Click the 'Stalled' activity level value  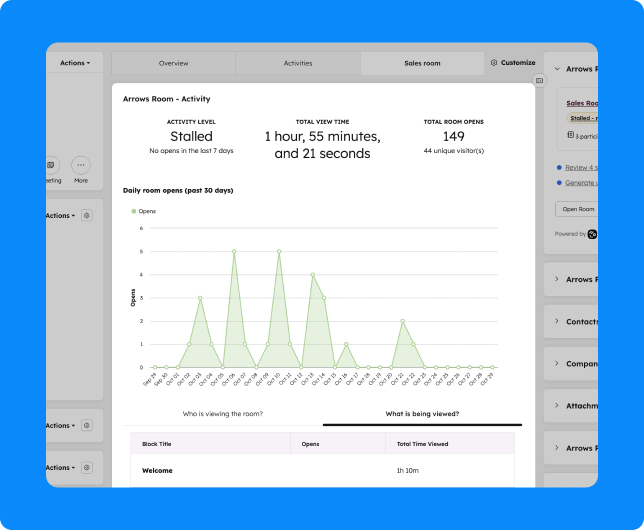coord(191,136)
